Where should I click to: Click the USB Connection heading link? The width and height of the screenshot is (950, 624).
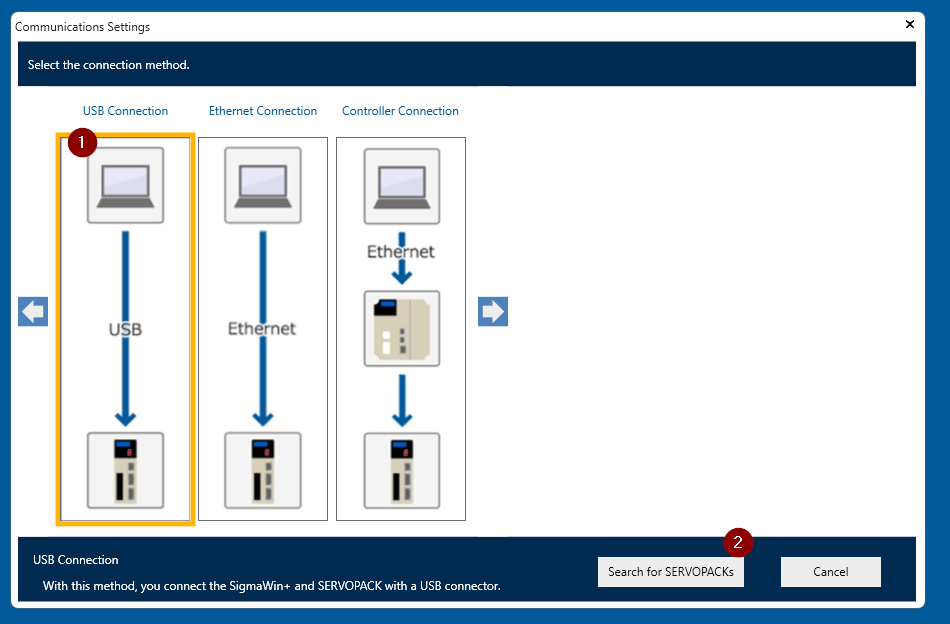pyautogui.click(x=125, y=111)
